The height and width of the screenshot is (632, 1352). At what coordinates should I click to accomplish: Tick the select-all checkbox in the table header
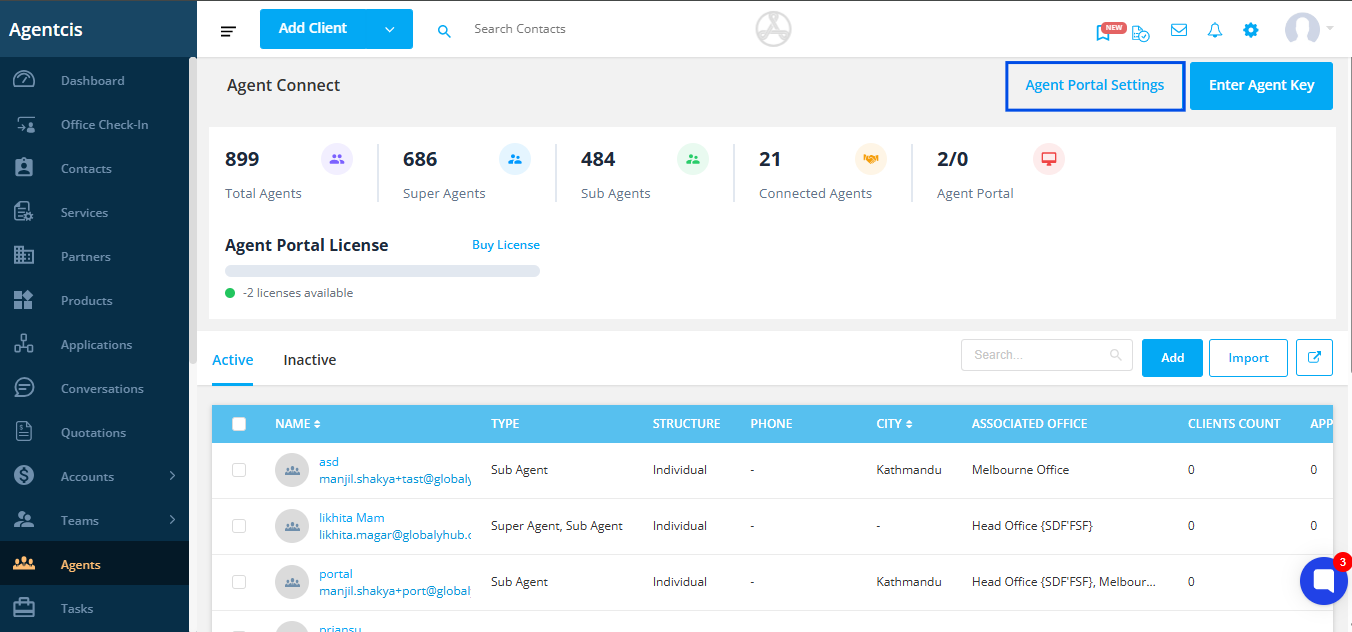239,424
